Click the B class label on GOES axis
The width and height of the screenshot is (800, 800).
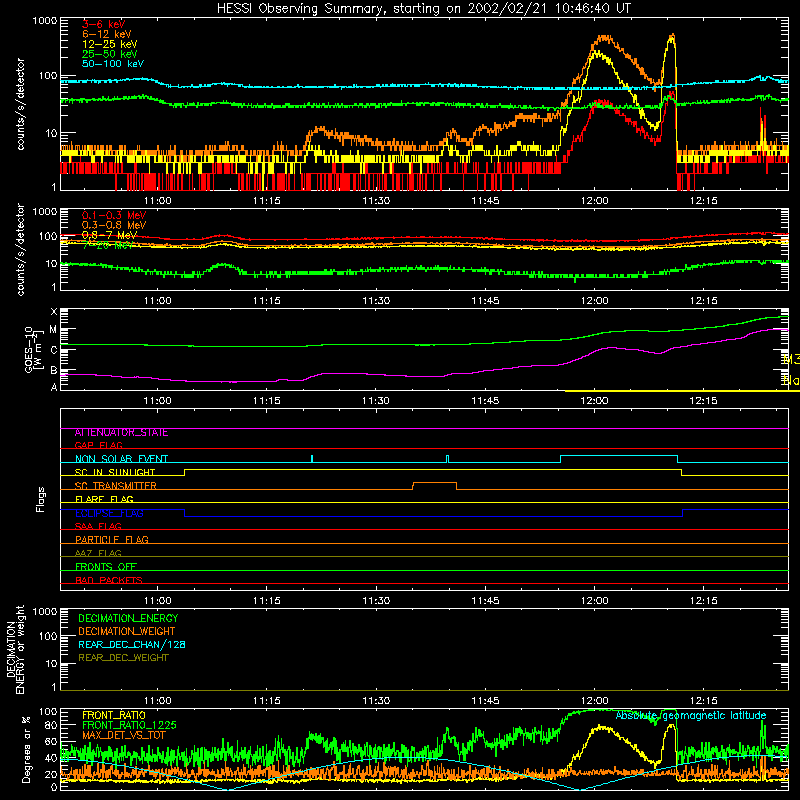coord(54,371)
